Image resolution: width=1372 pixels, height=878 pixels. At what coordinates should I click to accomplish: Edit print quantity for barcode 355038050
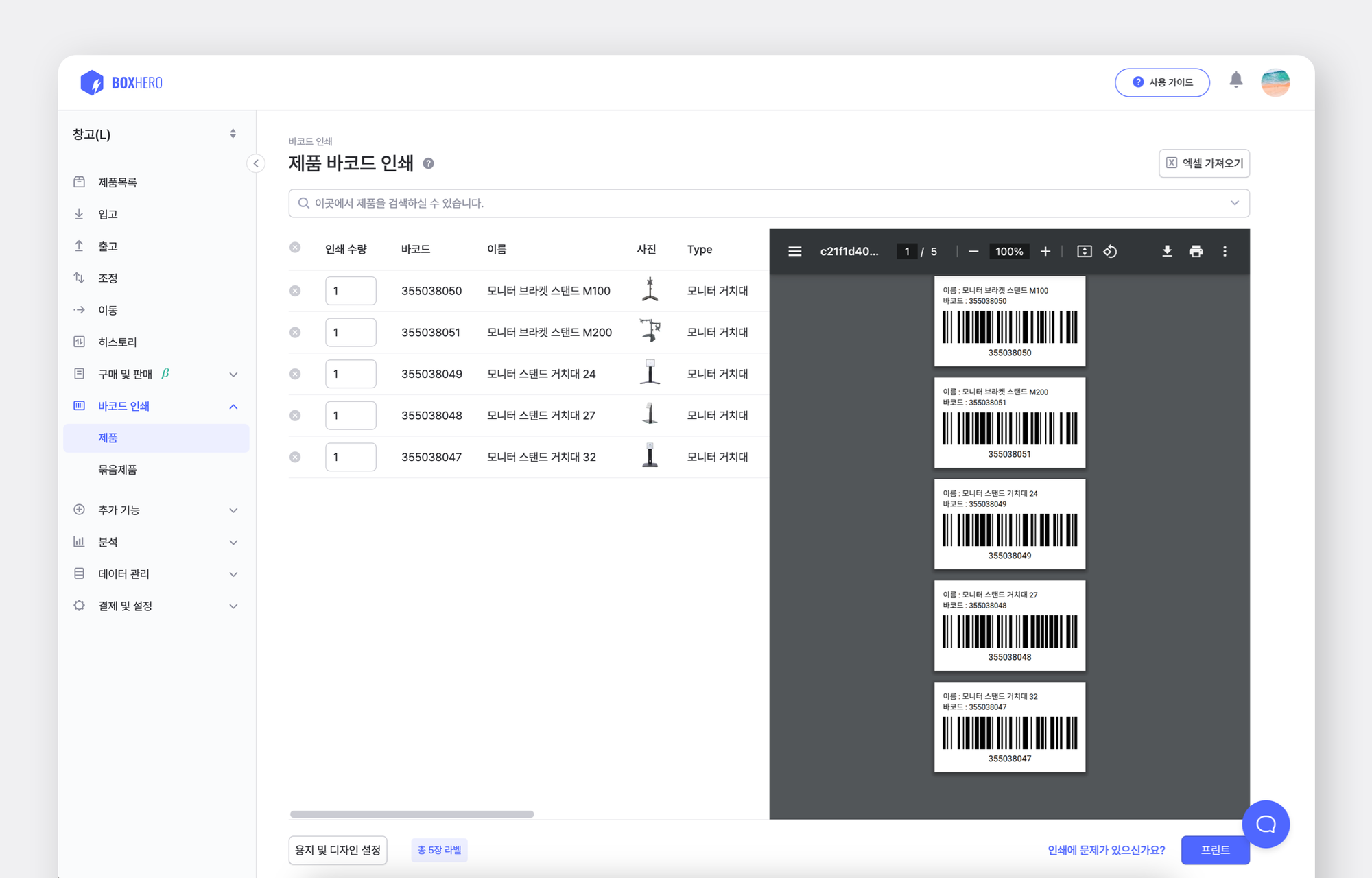click(x=351, y=290)
